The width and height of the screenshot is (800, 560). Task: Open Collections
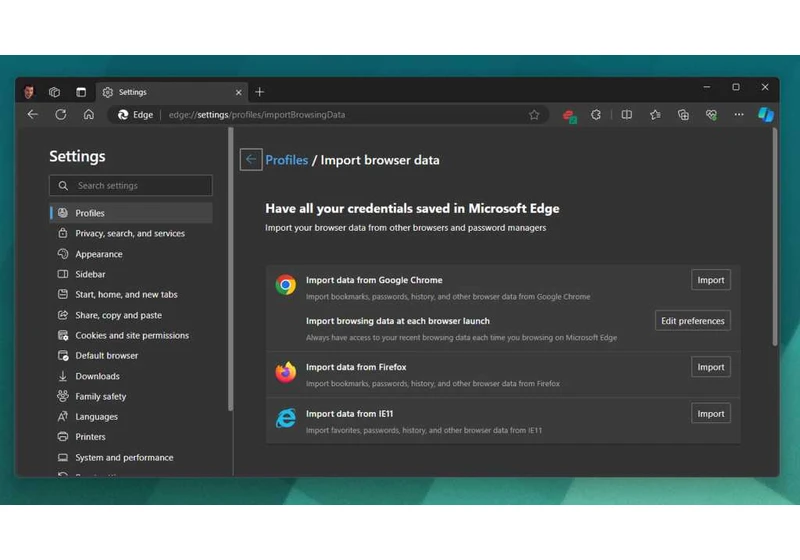coord(683,115)
